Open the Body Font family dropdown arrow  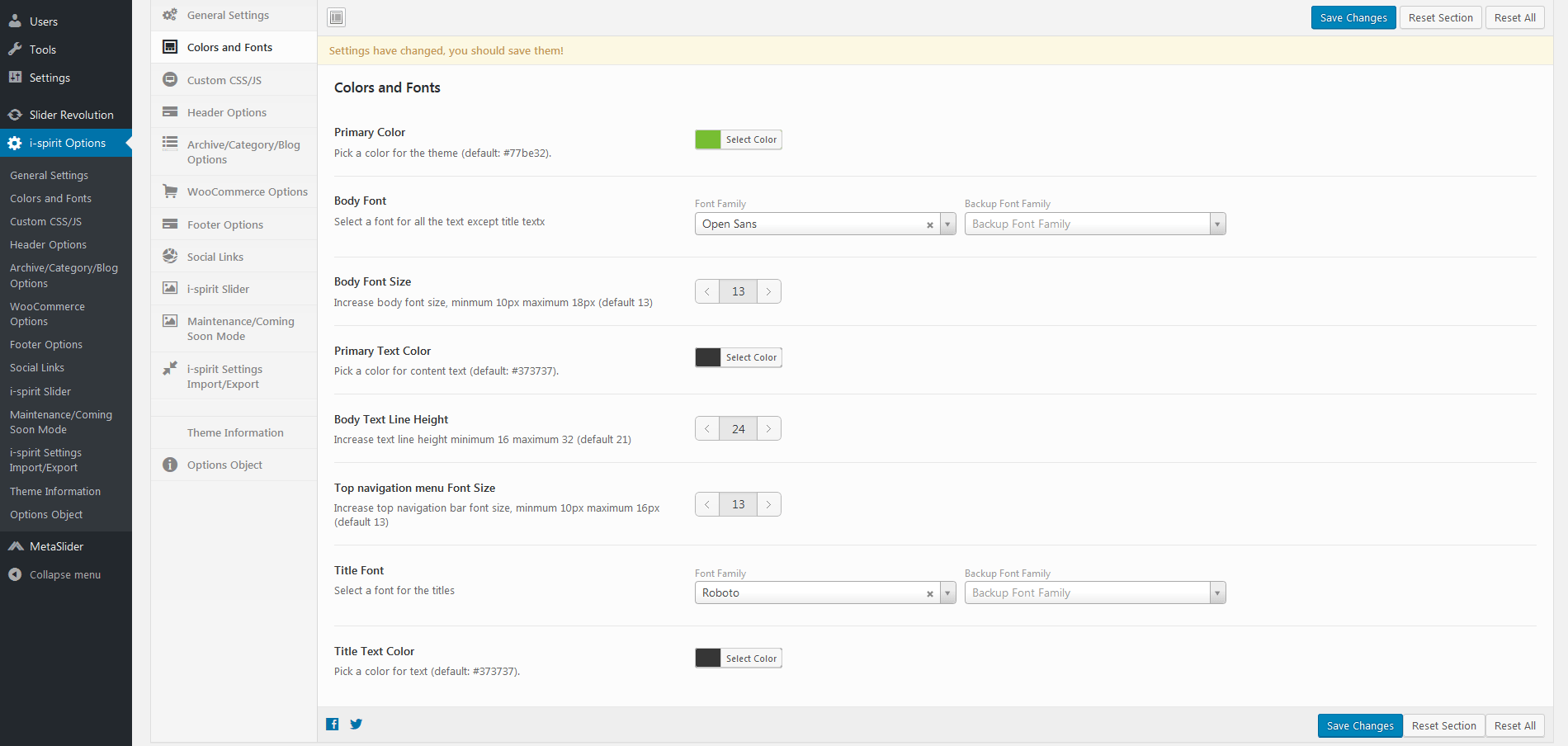947,224
